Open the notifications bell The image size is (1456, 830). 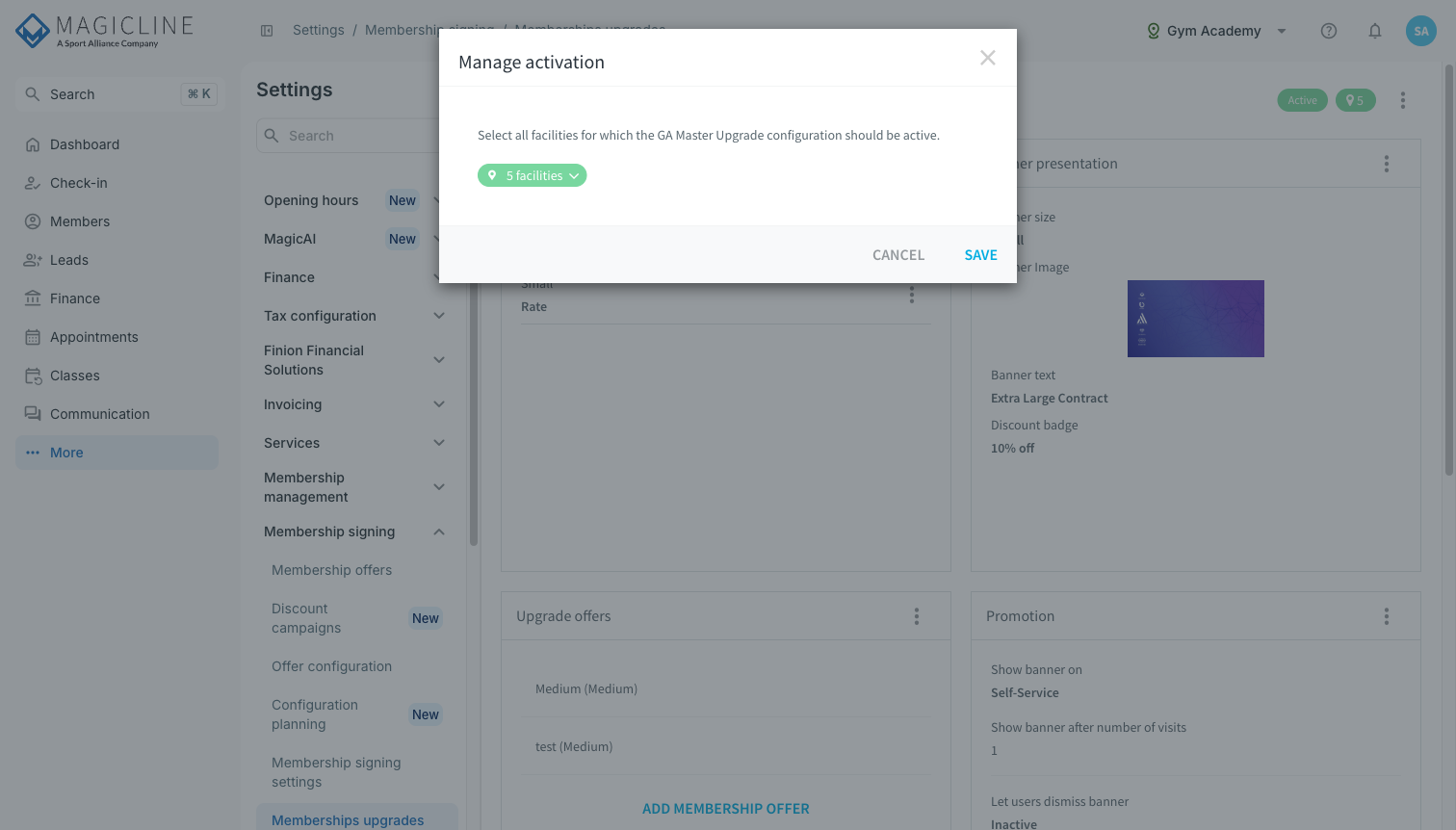click(x=1375, y=31)
